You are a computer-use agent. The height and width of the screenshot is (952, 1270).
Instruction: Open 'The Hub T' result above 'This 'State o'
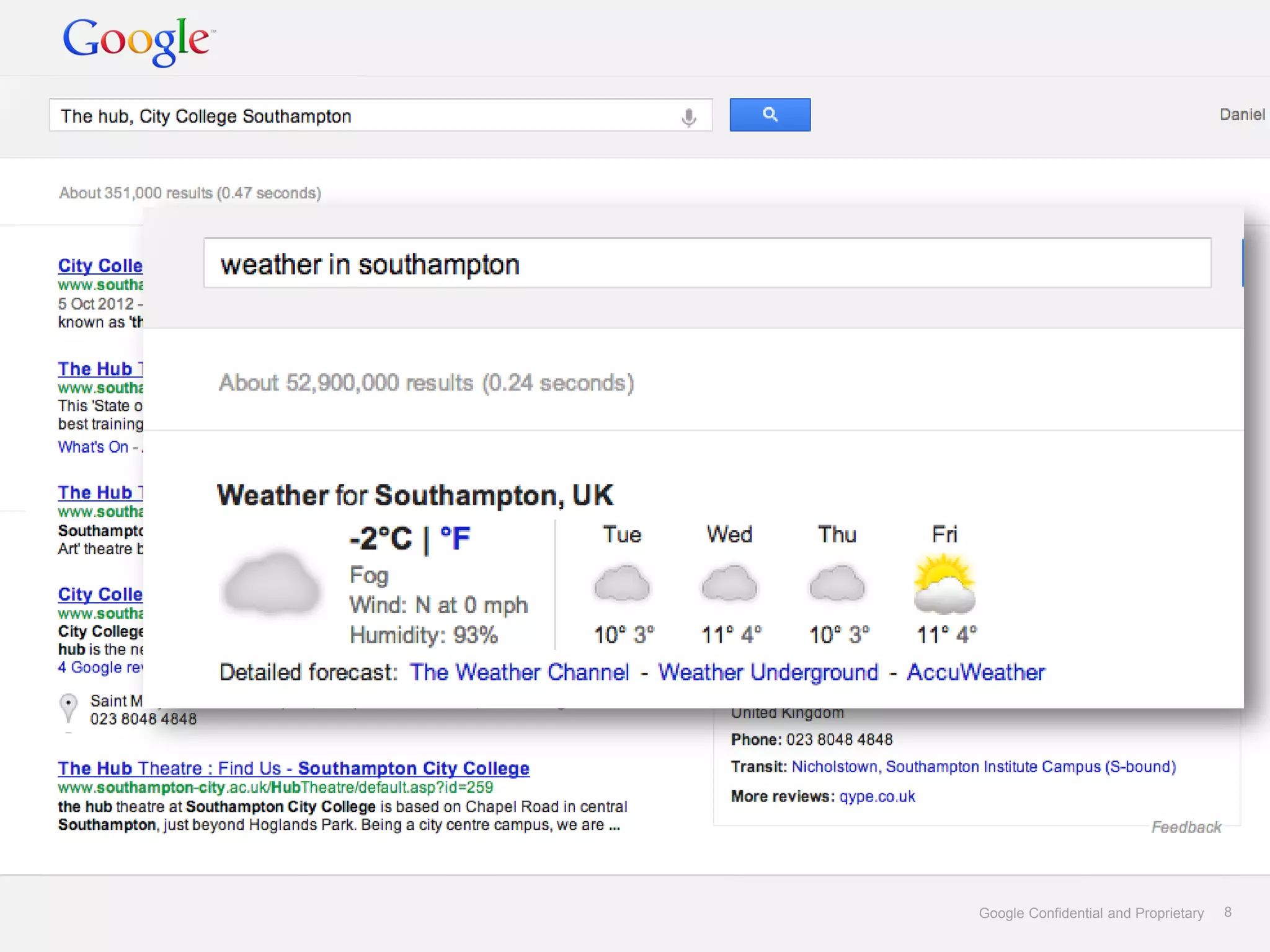tap(100, 369)
